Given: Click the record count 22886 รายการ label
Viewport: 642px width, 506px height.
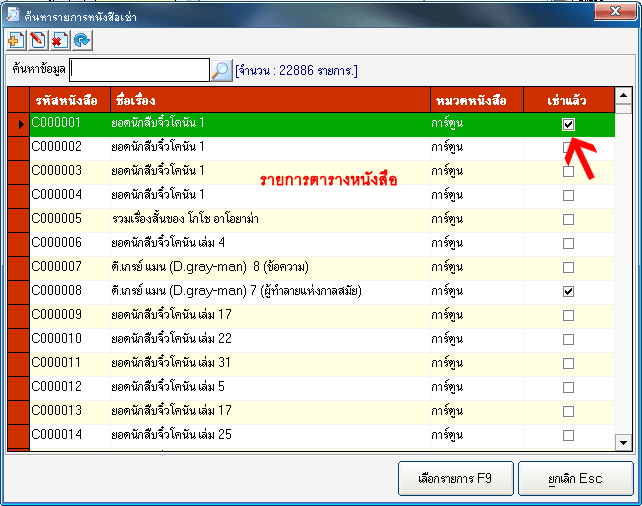Looking at the screenshot, I should click(x=296, y=70).
